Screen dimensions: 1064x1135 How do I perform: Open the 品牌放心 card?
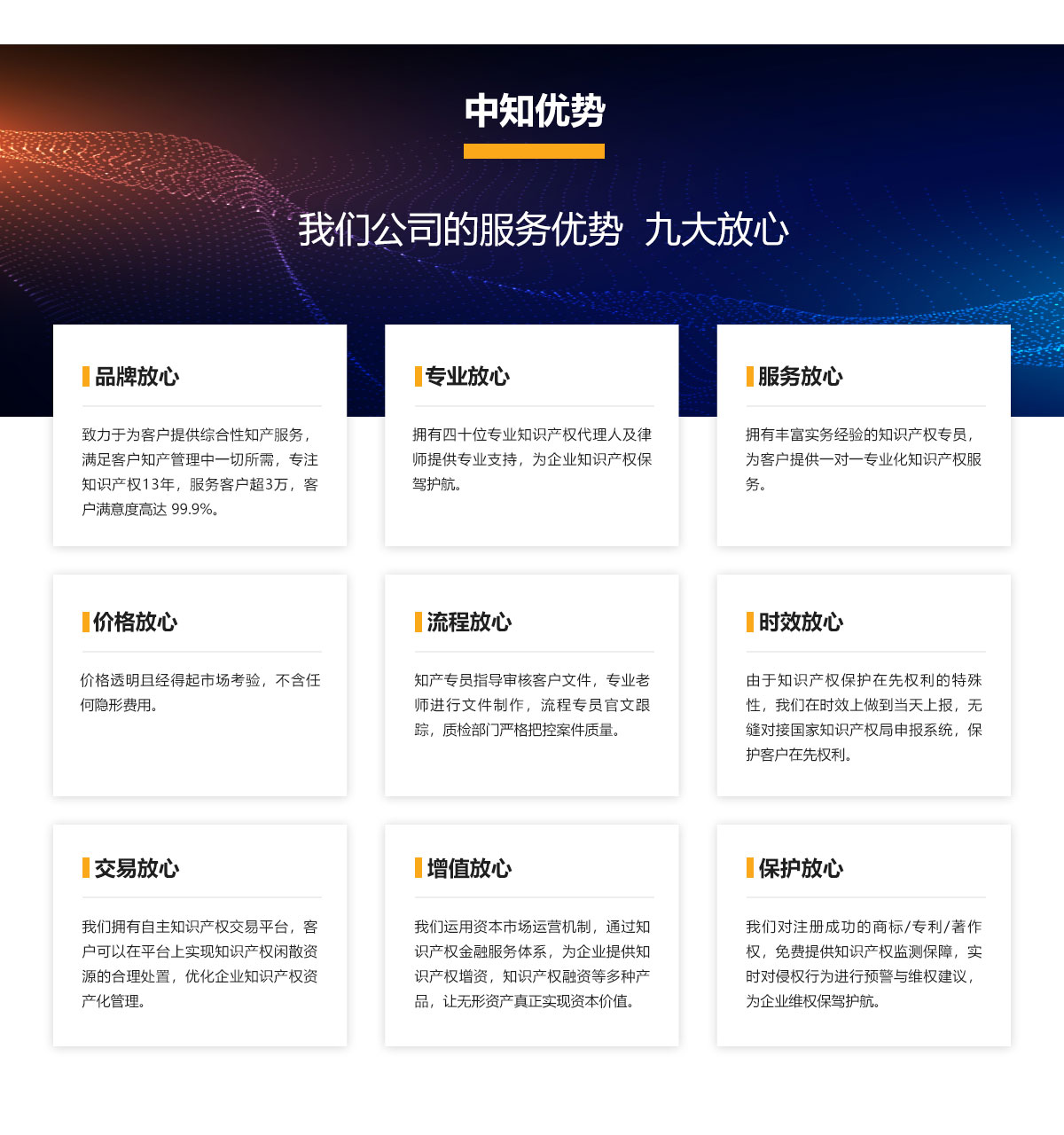click(200, 436)
